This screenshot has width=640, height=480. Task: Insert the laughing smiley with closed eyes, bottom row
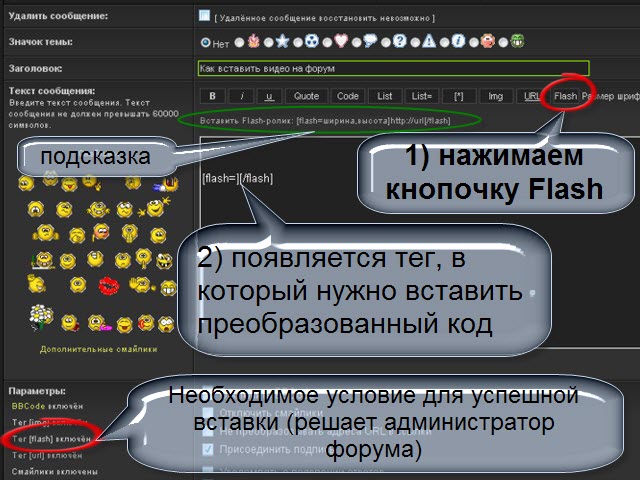pyautogui.click(x=124, y=325)
